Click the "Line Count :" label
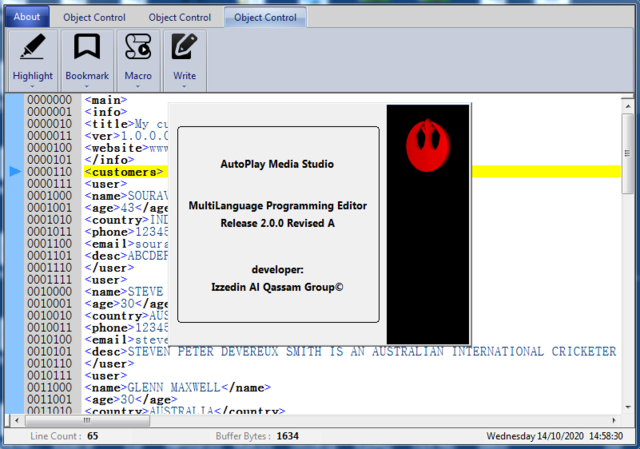Image resolution: width=640 pixels, height=449 pixels. click(x=55, y=436)
